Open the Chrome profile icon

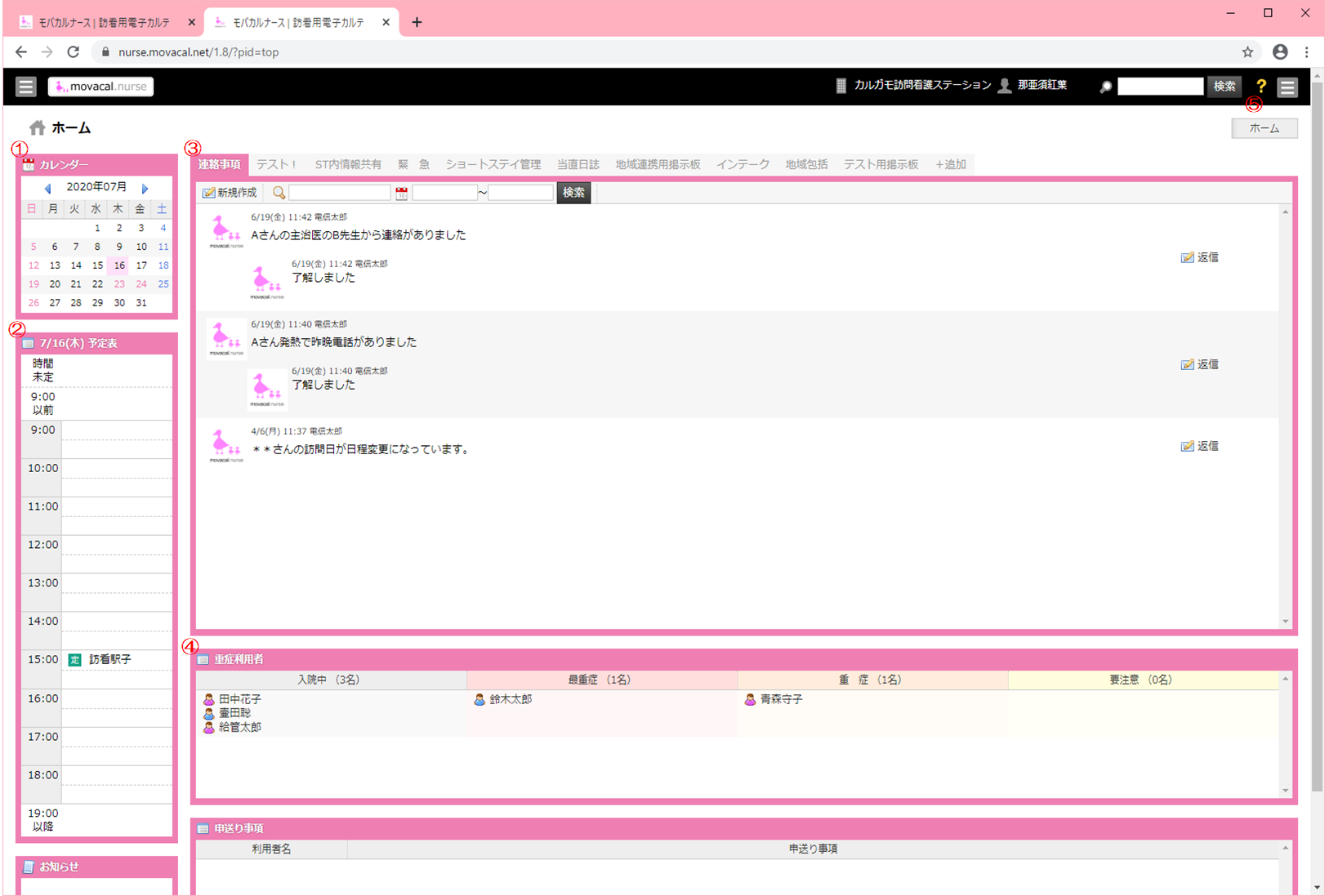(1280, 52)
